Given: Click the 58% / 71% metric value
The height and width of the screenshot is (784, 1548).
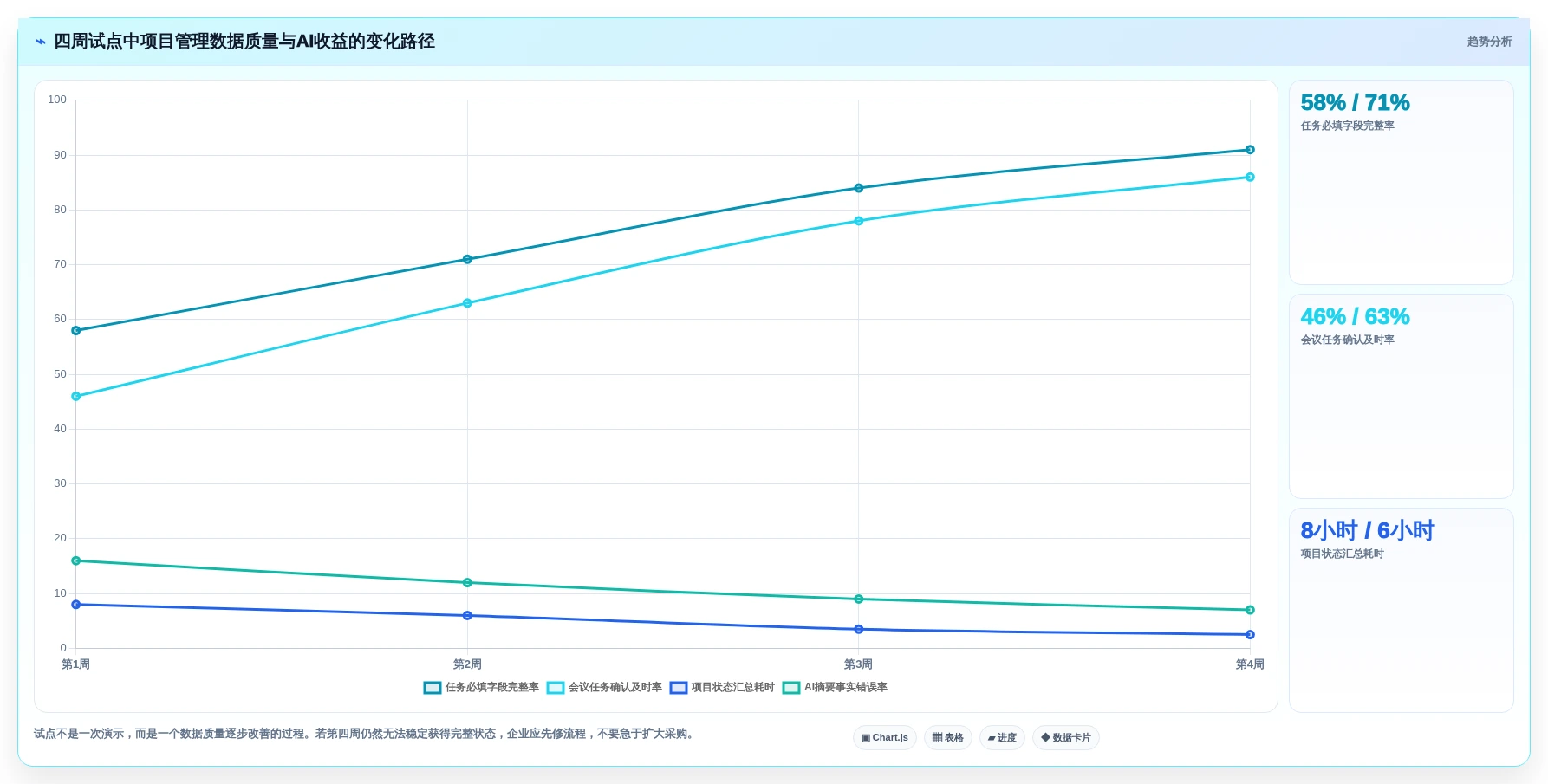Looking at the screenshot, I should click(x=1355, y=103).
